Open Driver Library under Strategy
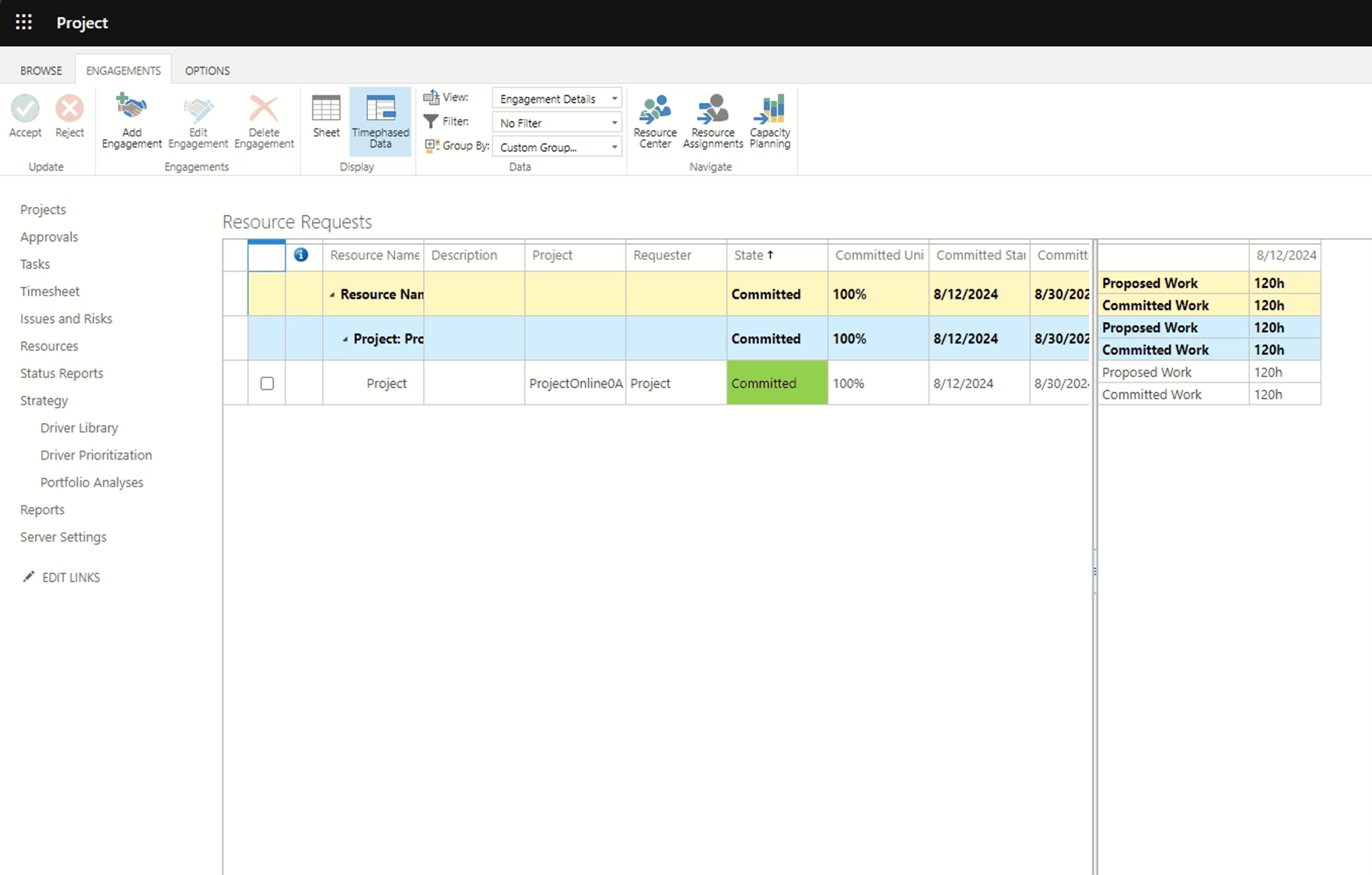The width and height of the screenshot is (1372, 875). click(79, 428)
